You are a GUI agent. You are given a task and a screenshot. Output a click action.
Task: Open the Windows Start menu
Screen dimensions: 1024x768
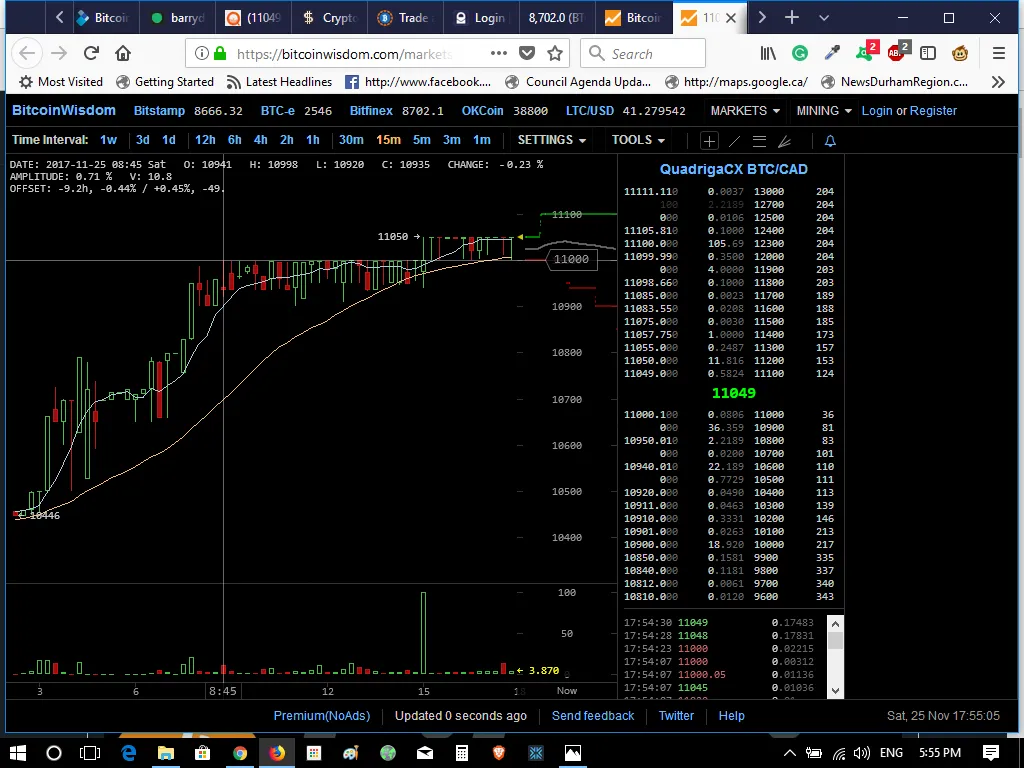click(x=18, y=753)
